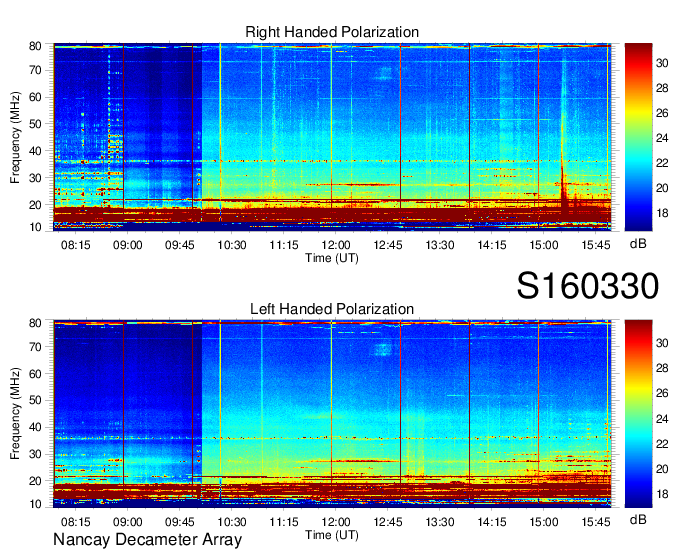Click the Right Handed plot's "Frequency (MHz)" axis label
The image size is (680, 552).
tap(15, 137)
